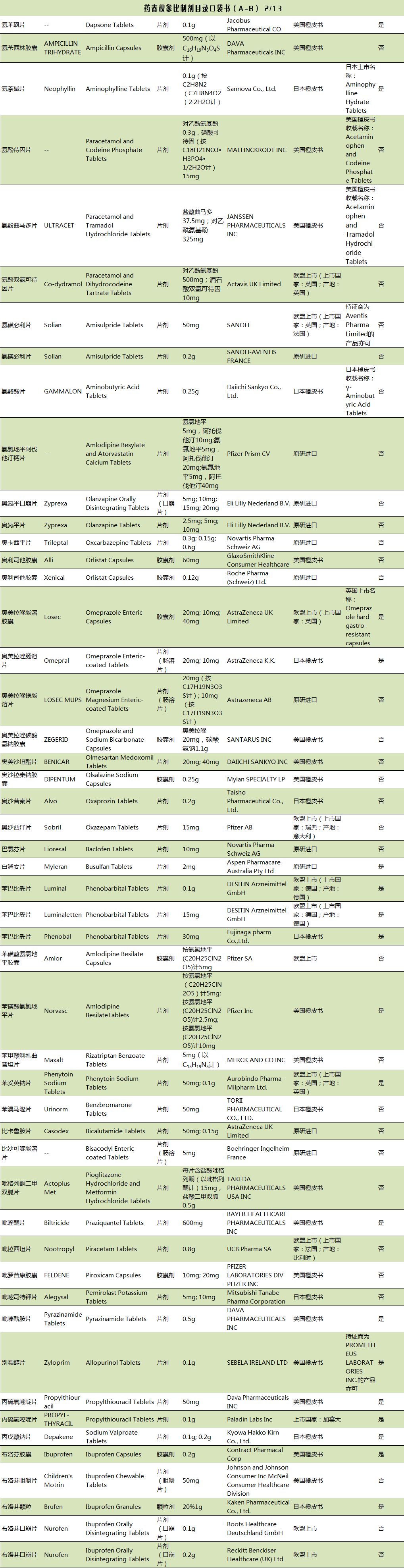Screen dimensions: 404x1568
Task: Select the 'Biltricide' brand cell
Action: [x=57, y=1223]
